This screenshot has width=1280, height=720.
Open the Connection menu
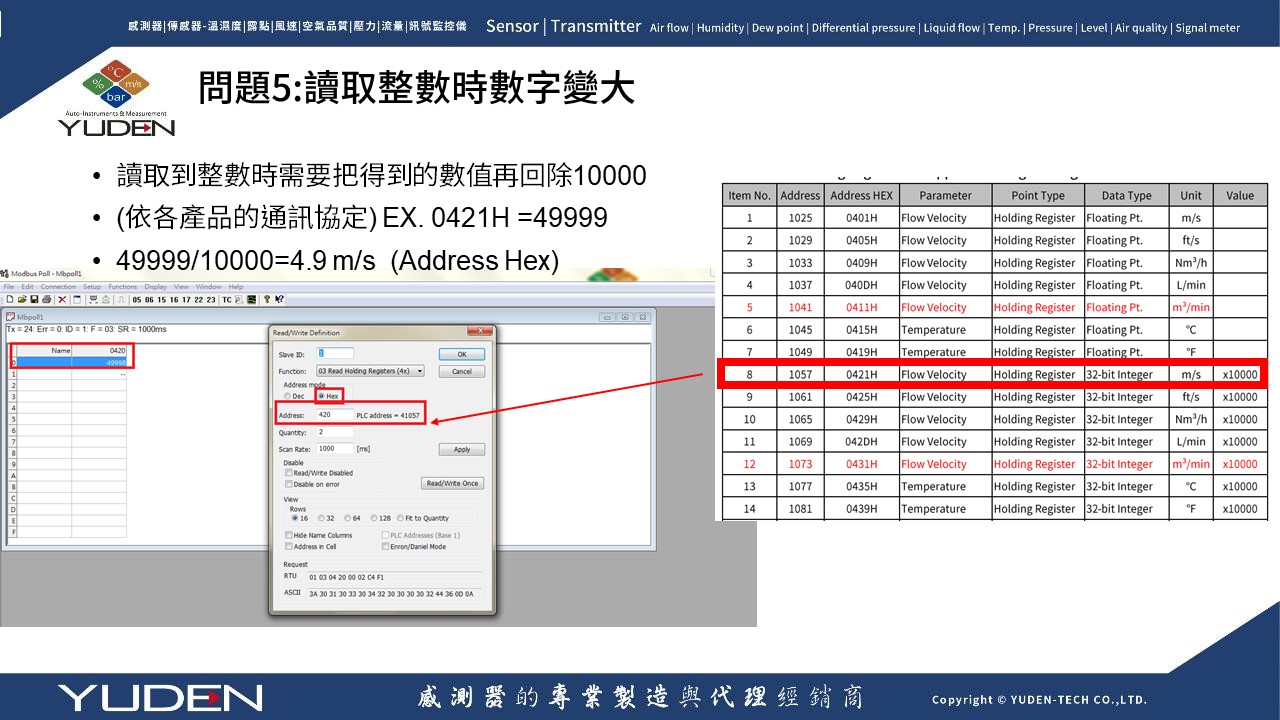58,287
